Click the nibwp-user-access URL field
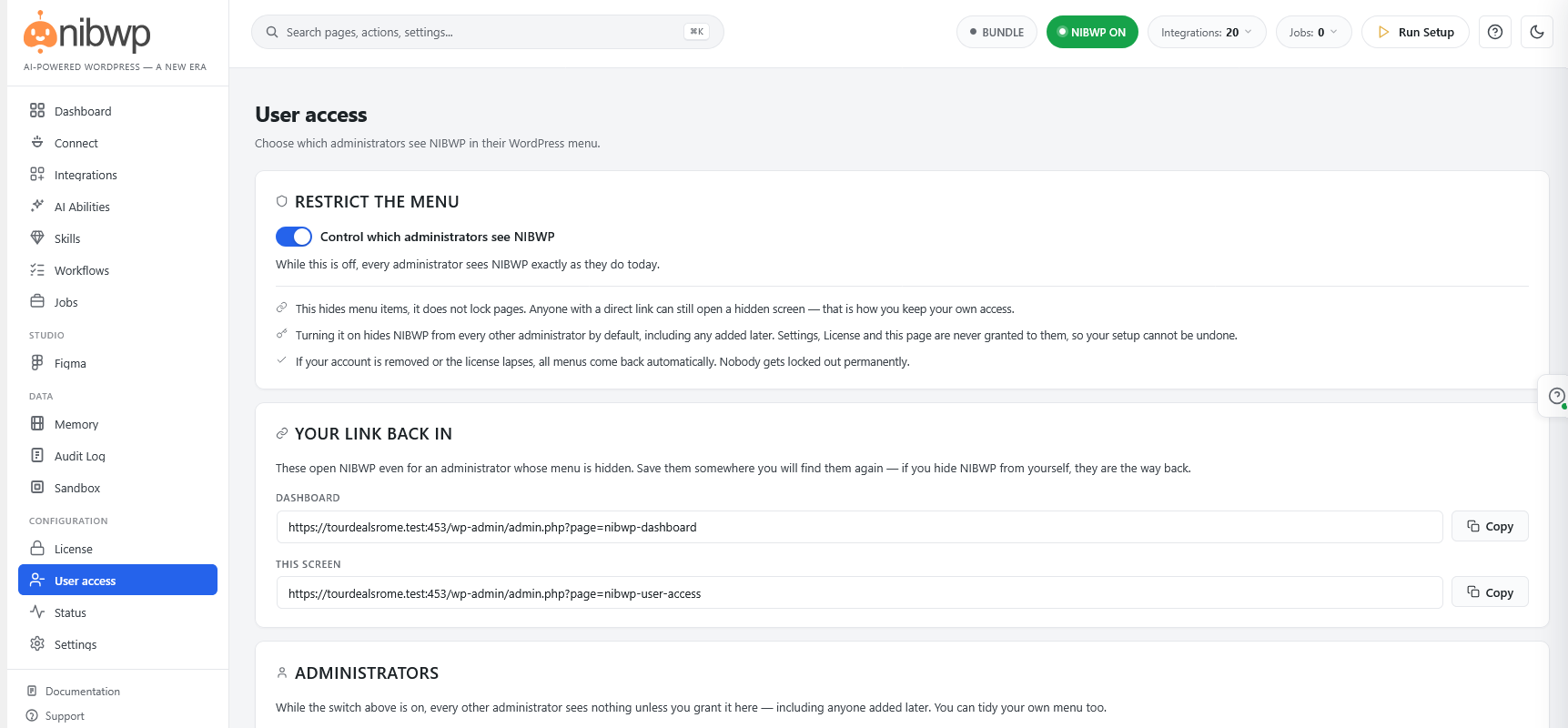 859,593
